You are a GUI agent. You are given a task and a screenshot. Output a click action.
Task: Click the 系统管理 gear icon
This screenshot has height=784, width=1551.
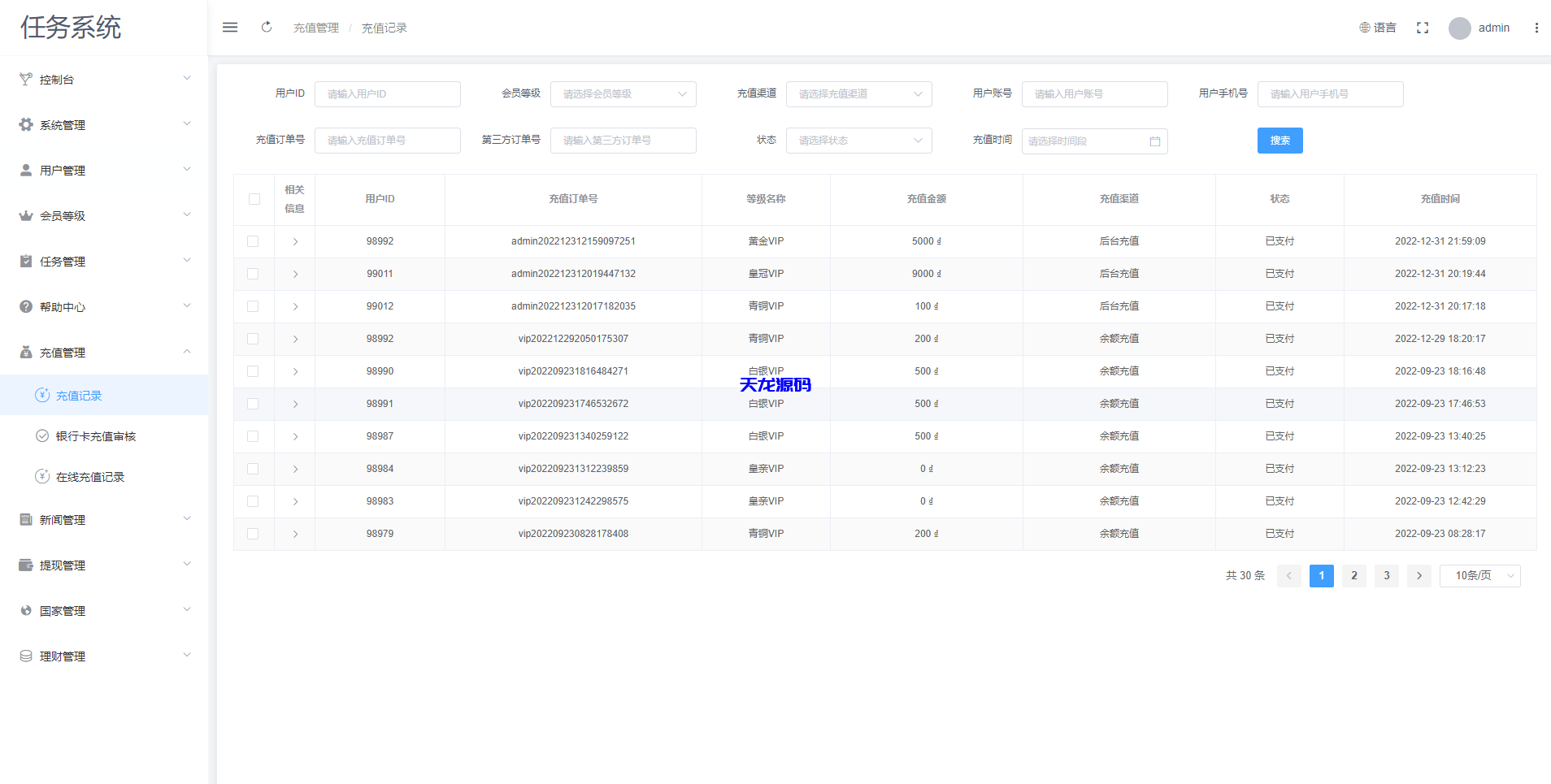(26, 124)
